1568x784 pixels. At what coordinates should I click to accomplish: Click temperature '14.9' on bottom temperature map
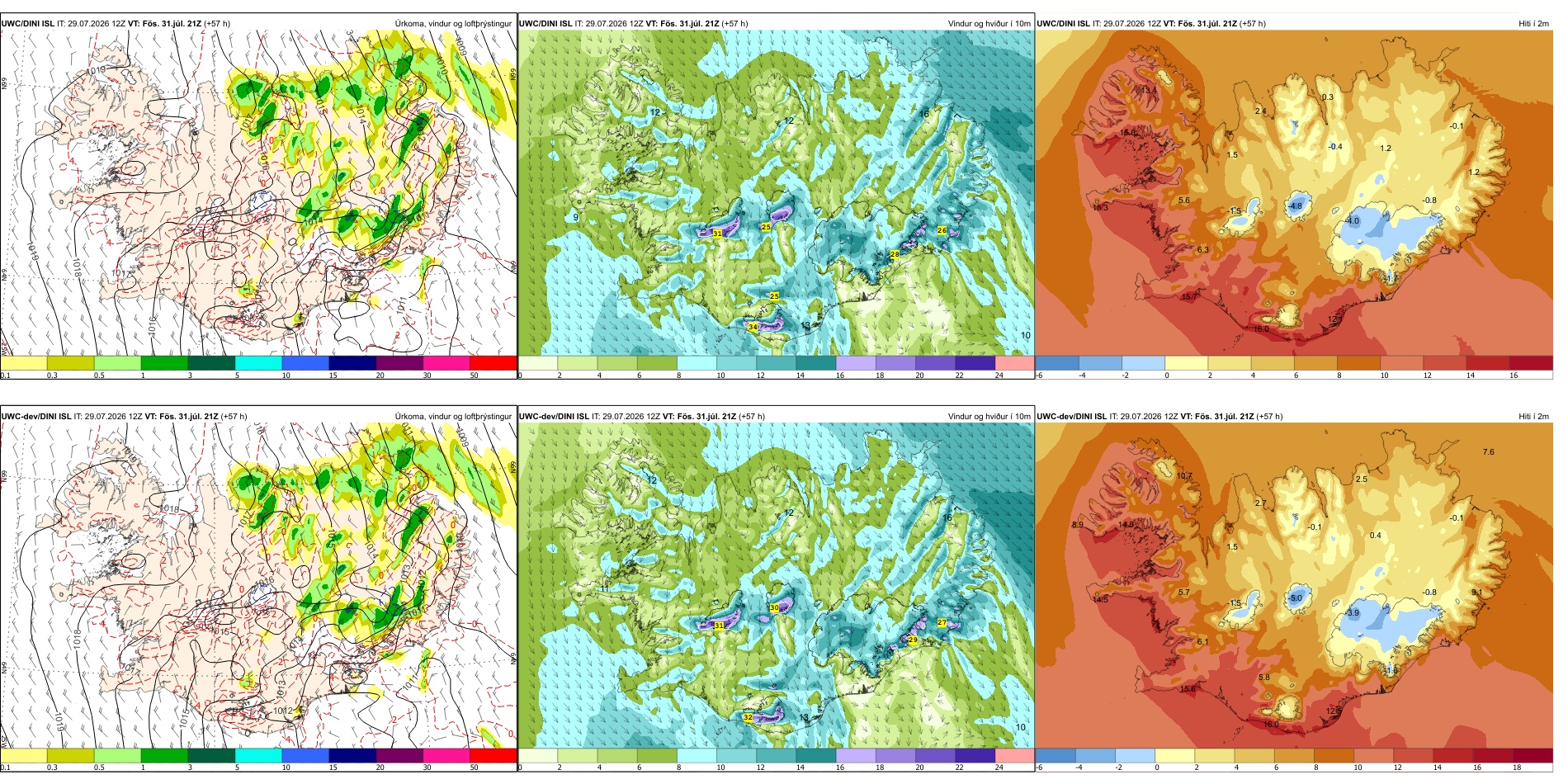coord(1126,525)
